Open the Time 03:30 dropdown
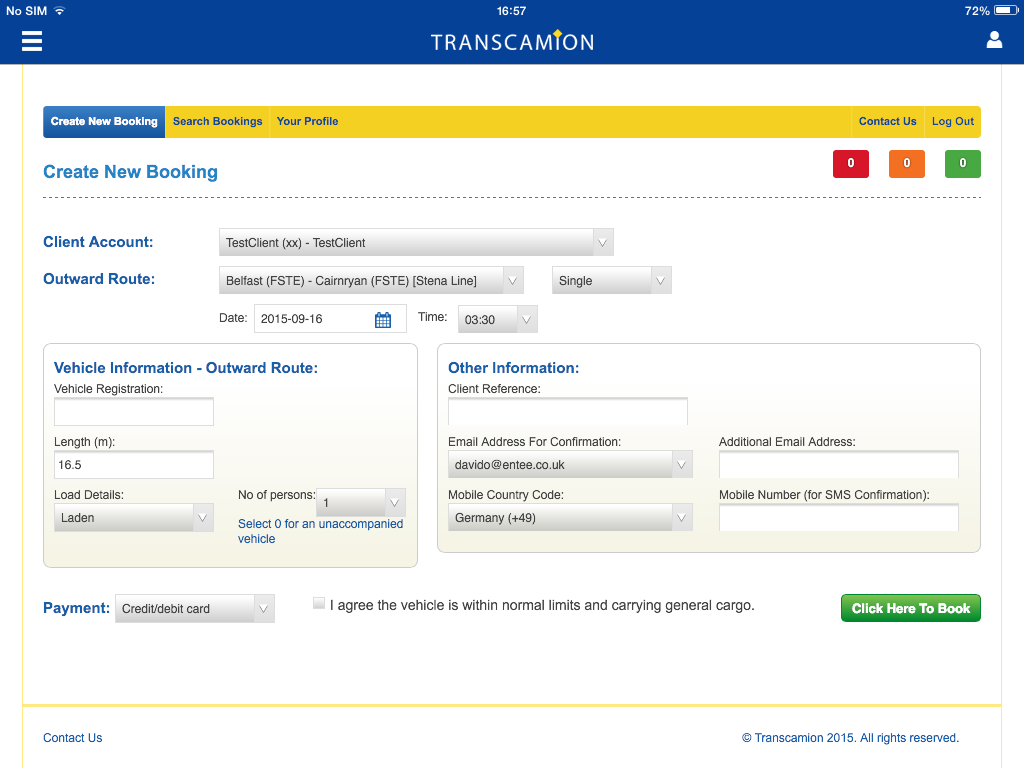Viewport: 1024px width, 768px height. 498,319
